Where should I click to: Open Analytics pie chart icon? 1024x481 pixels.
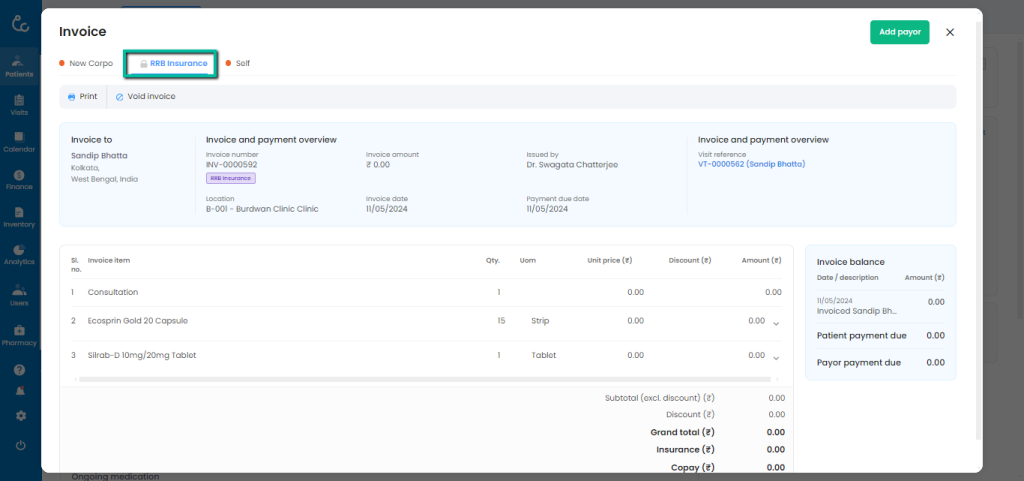tap(19, 254)
